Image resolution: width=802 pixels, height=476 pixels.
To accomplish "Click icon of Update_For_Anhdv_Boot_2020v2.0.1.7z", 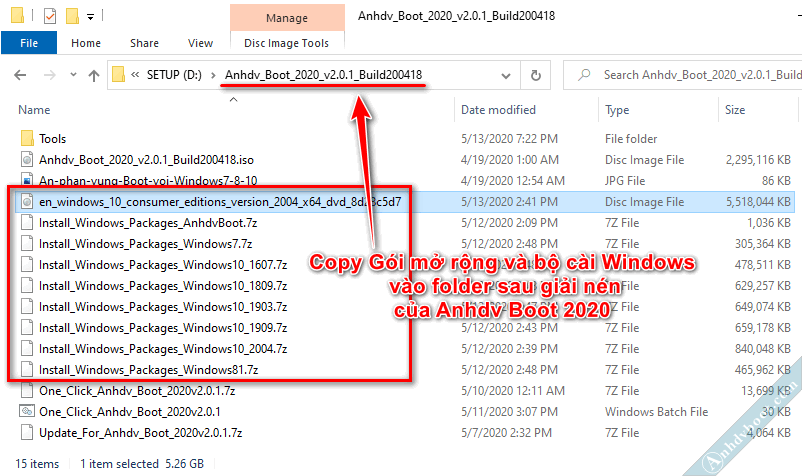I will pyautogui.click(x=27, y=432).
